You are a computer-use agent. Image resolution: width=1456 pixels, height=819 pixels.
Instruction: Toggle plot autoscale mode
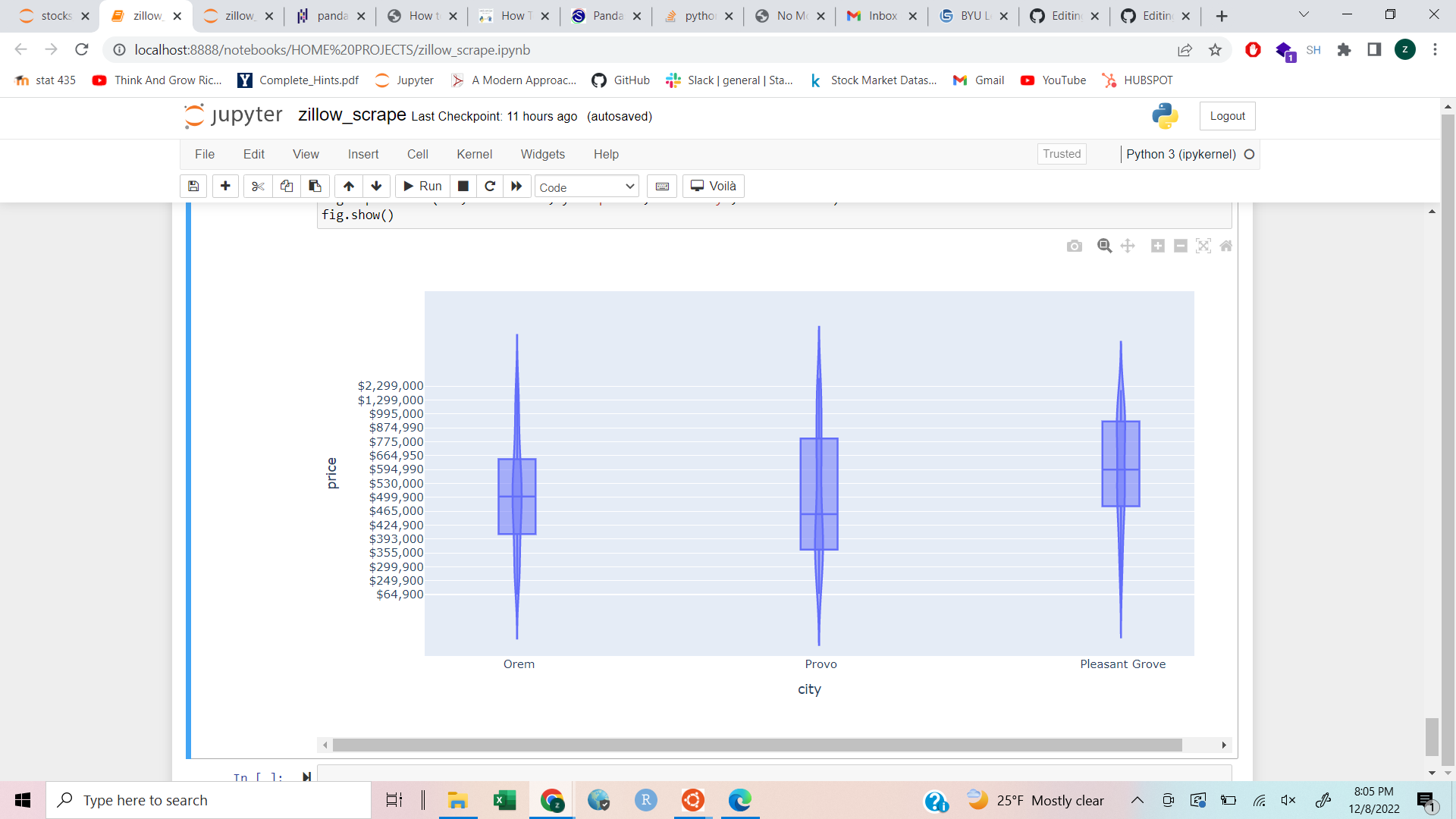coord(1203,246)
